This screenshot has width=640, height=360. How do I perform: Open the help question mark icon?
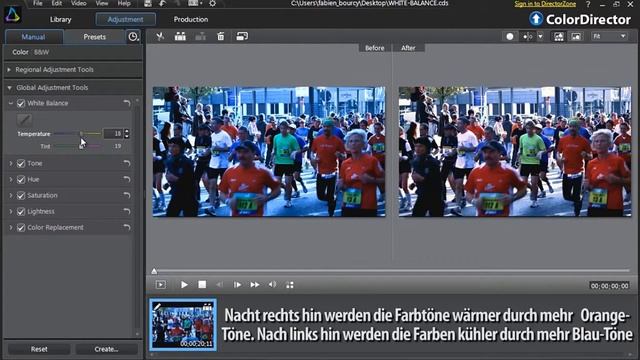(x=588, y=4)
